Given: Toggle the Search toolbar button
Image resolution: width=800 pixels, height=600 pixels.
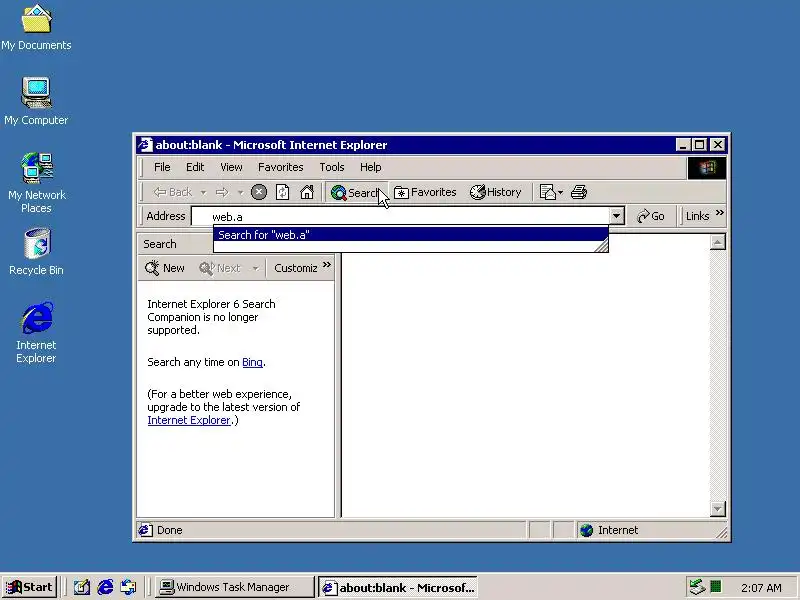Looking at the screenshot, I should (356, 193).
